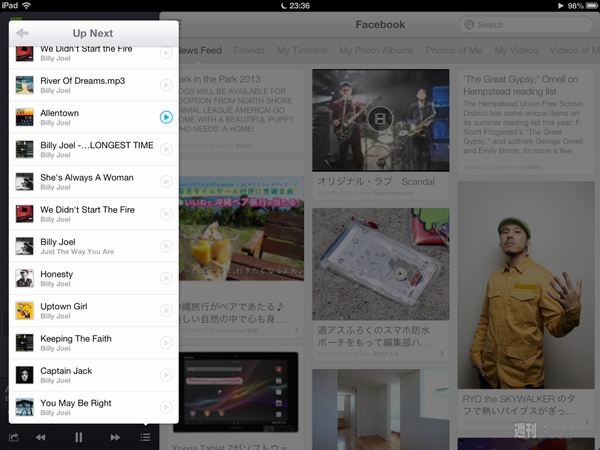The height and width of the screenshot is (450, 600).
Task: Click the Search field in Facebook header
Action: click(525, 25)
